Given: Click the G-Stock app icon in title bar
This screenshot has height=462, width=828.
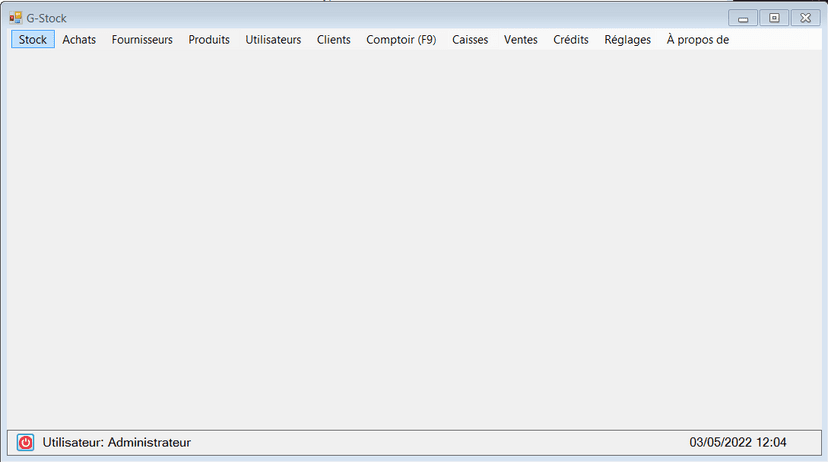Looking at the screenshot, I should (16, 18).
